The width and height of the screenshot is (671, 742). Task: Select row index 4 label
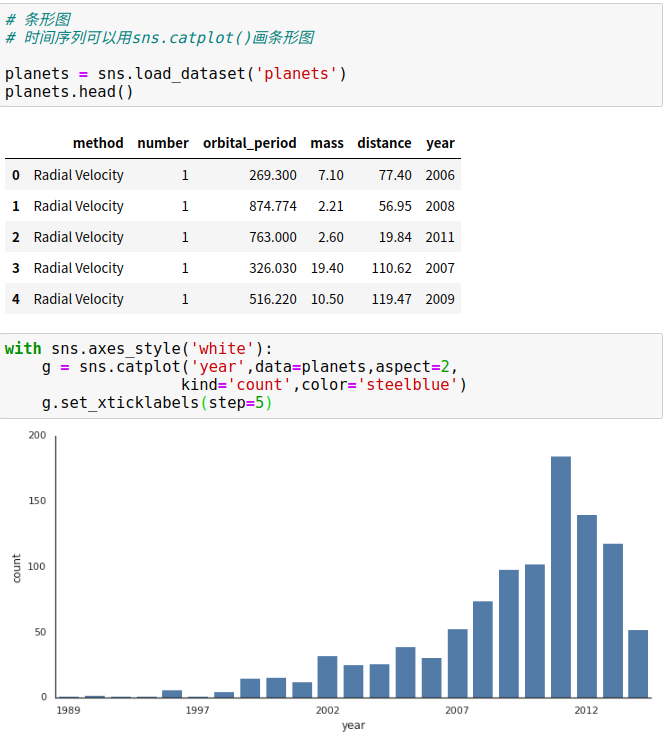pos(16,299)
